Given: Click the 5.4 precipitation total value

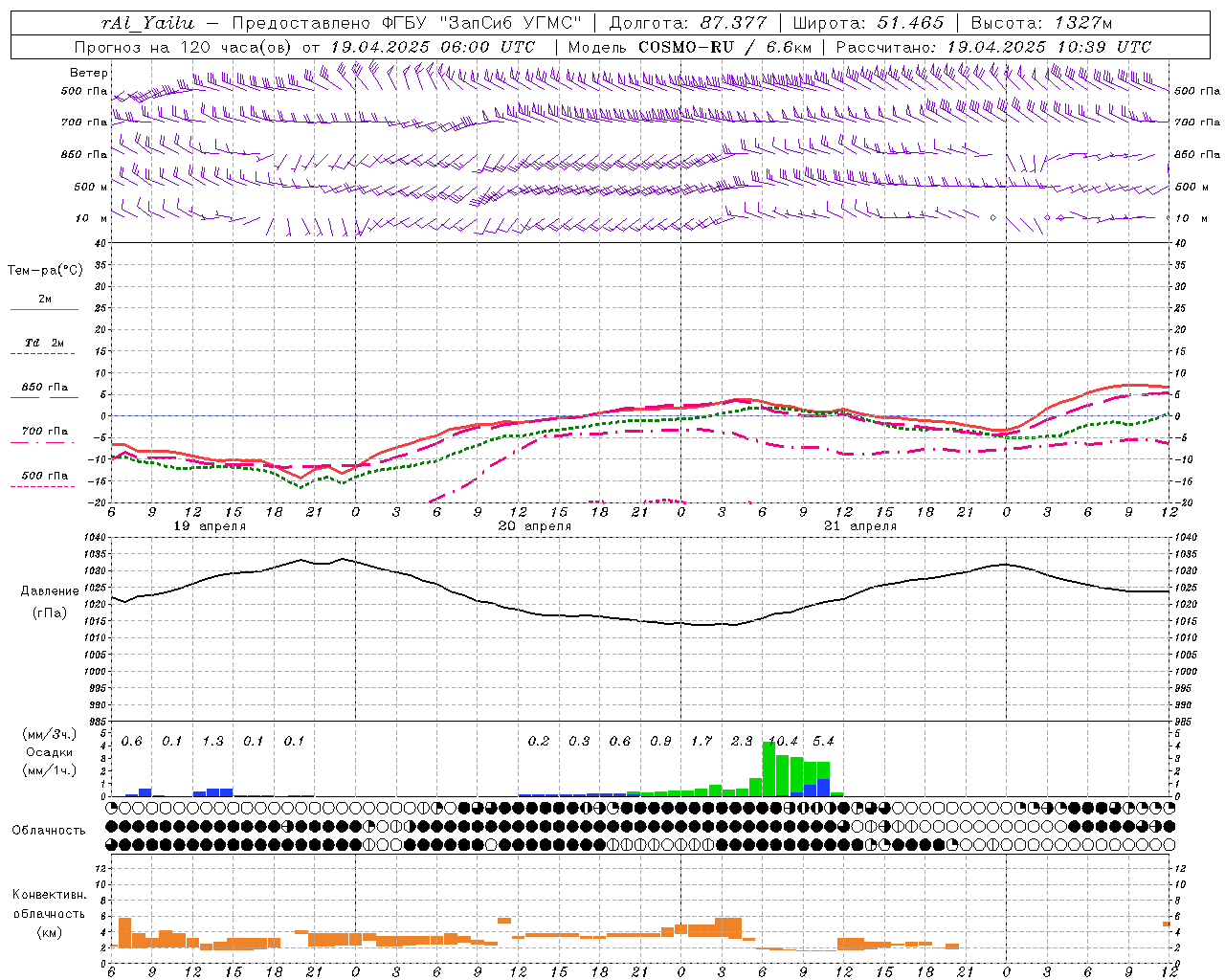Looking at the screenshot, I should tap(823, 742).
